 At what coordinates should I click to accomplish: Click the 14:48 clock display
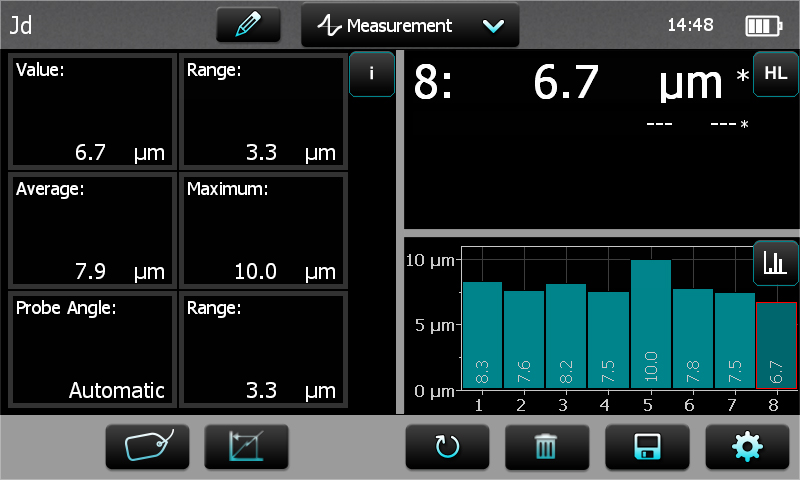coord(694,26)
